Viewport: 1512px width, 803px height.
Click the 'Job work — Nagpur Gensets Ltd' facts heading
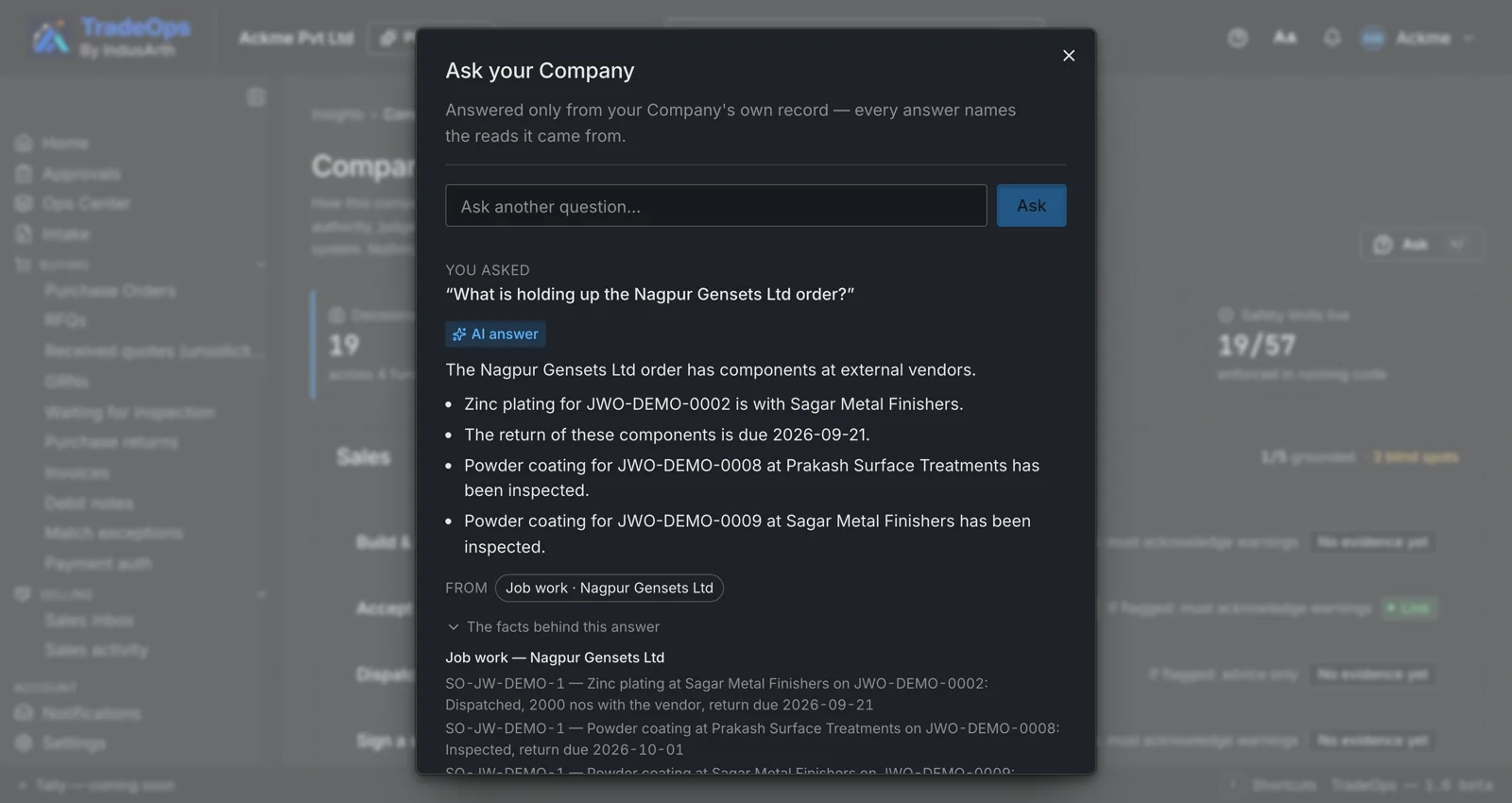[x=555, y=658]
